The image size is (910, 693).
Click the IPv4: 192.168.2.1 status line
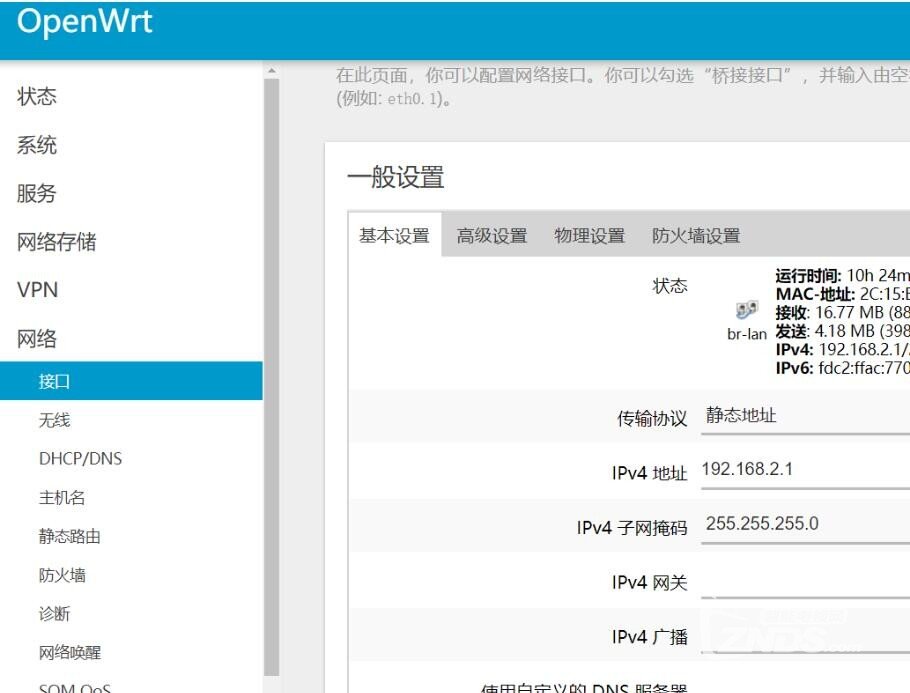tap(842, 349)
